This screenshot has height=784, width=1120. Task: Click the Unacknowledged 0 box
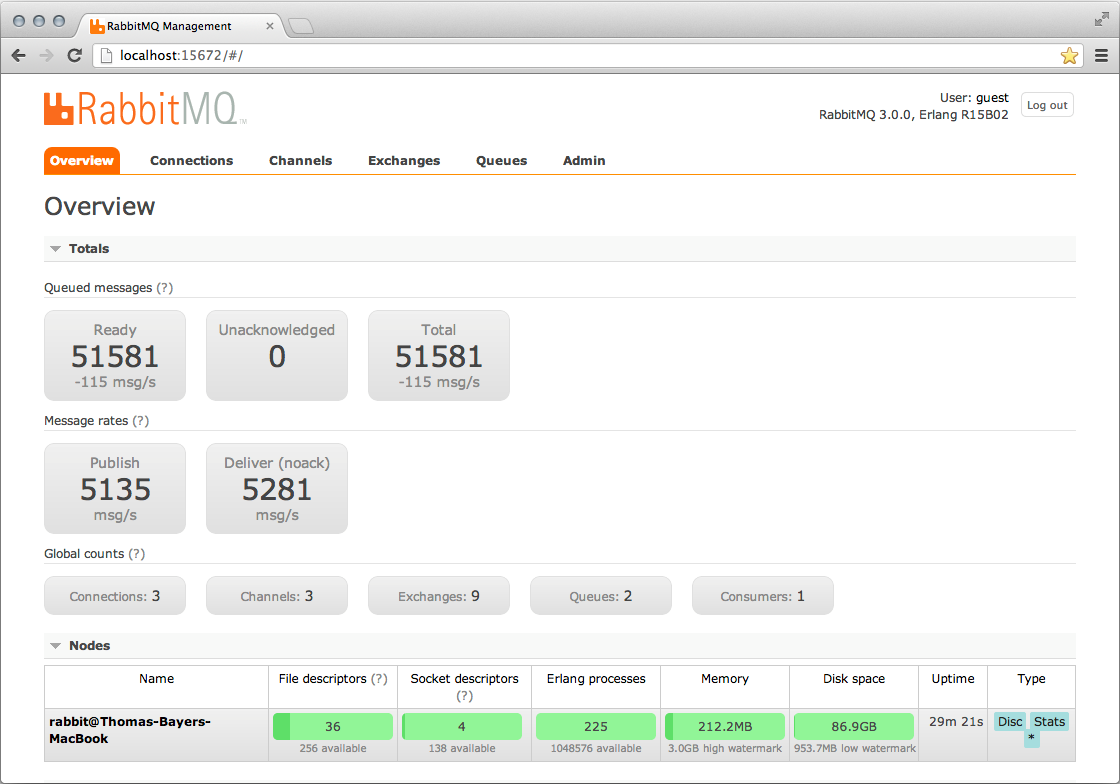coord(277,355)
